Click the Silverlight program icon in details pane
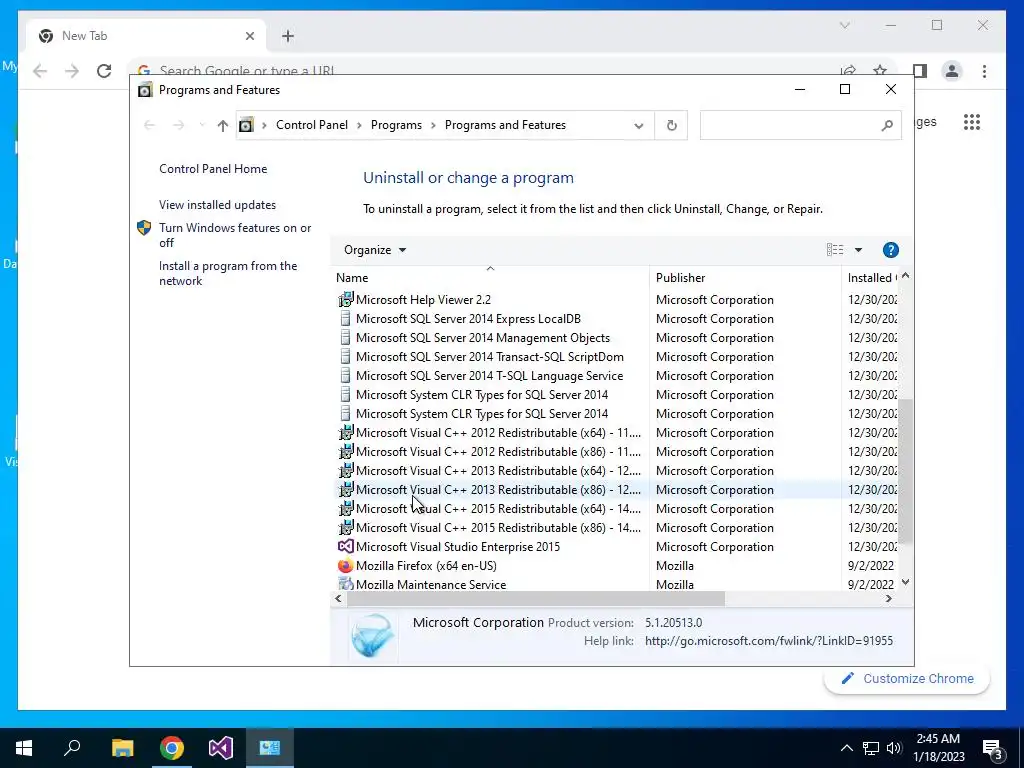Screen dimensions: 1024x768 [372, 636]
